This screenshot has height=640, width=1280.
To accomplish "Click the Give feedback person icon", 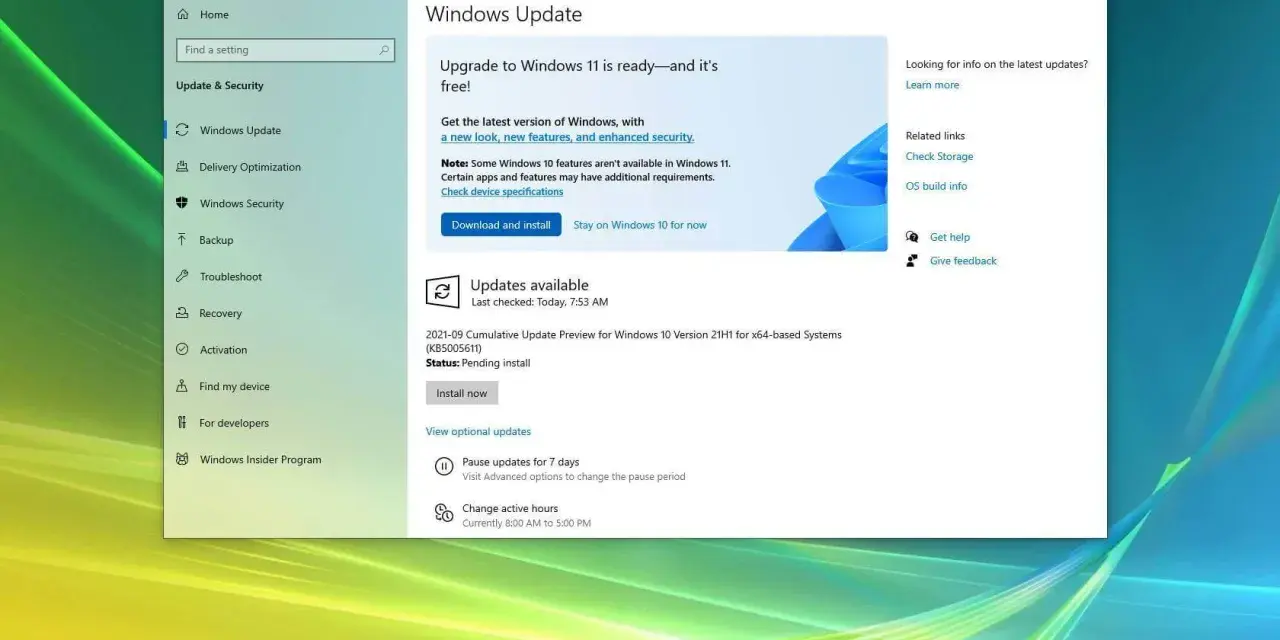I will tap(912, 261).
